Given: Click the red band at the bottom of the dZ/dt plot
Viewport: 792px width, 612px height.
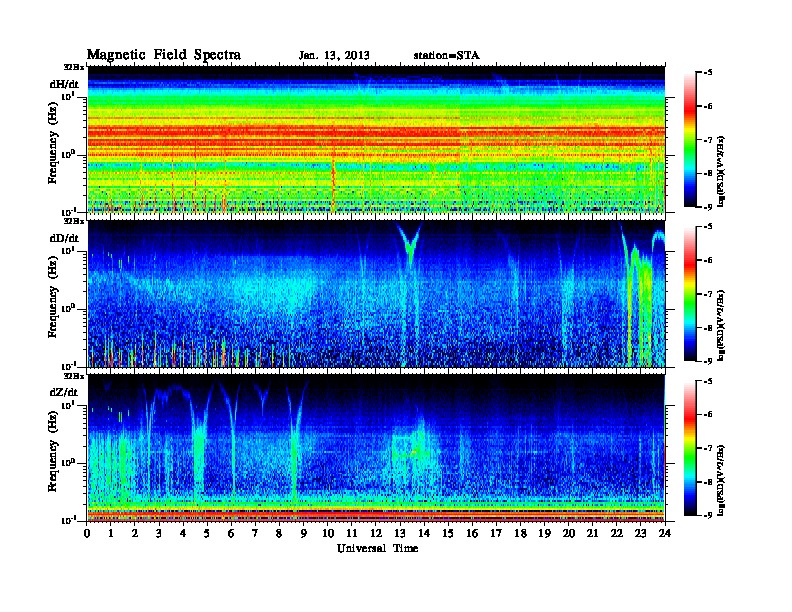Looking at the screenshot, I should coord(376,515).
